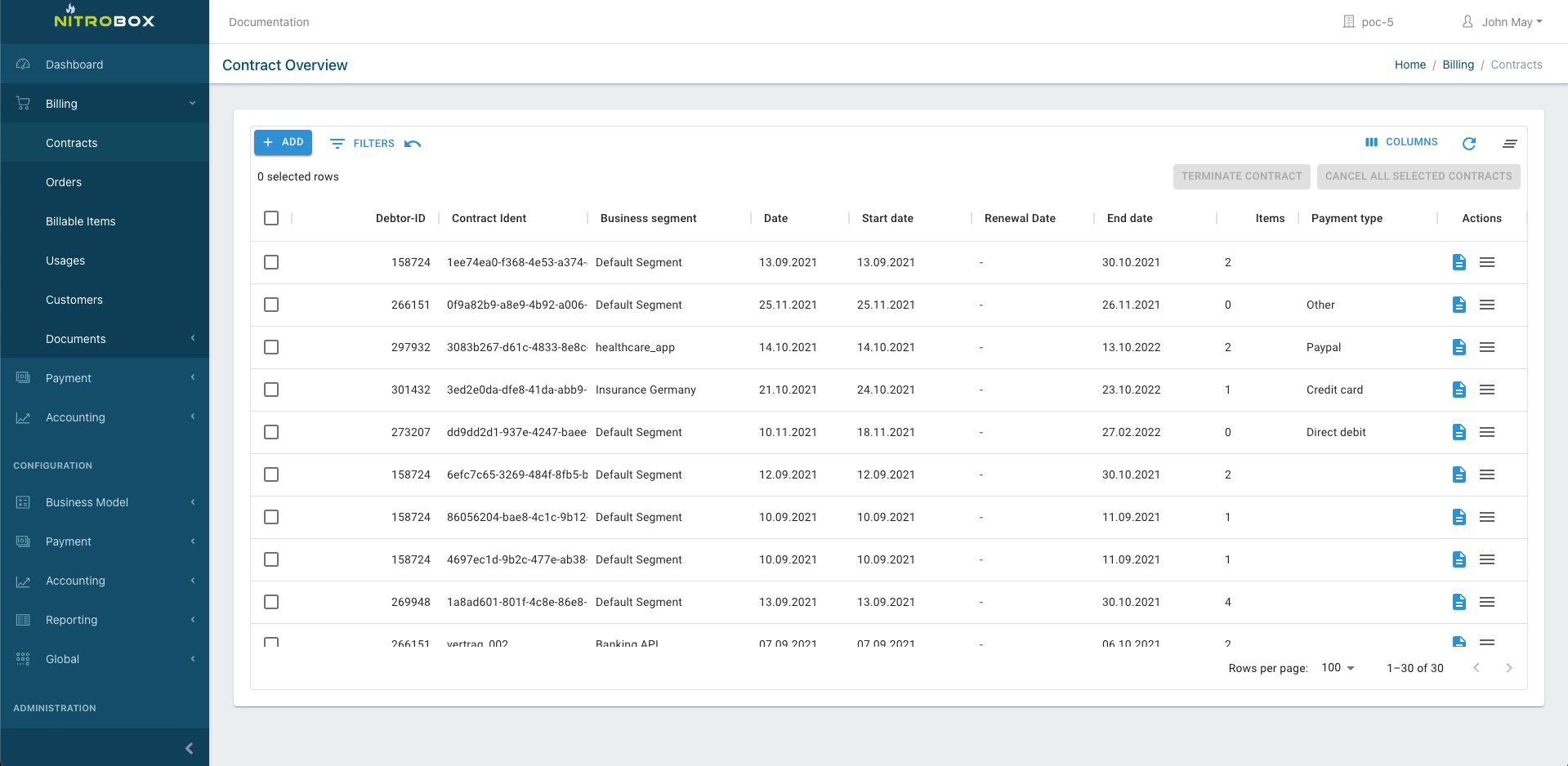Open document icon for debtor 297932 row
The width and height of the screenshot is (1568, 766).
tap(1459, 347)
